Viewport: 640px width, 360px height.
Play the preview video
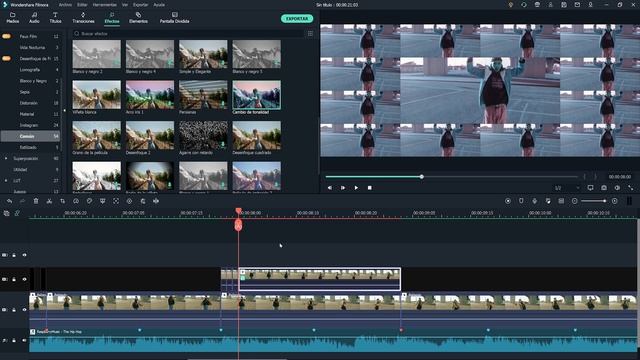click(x=356, y=188)
